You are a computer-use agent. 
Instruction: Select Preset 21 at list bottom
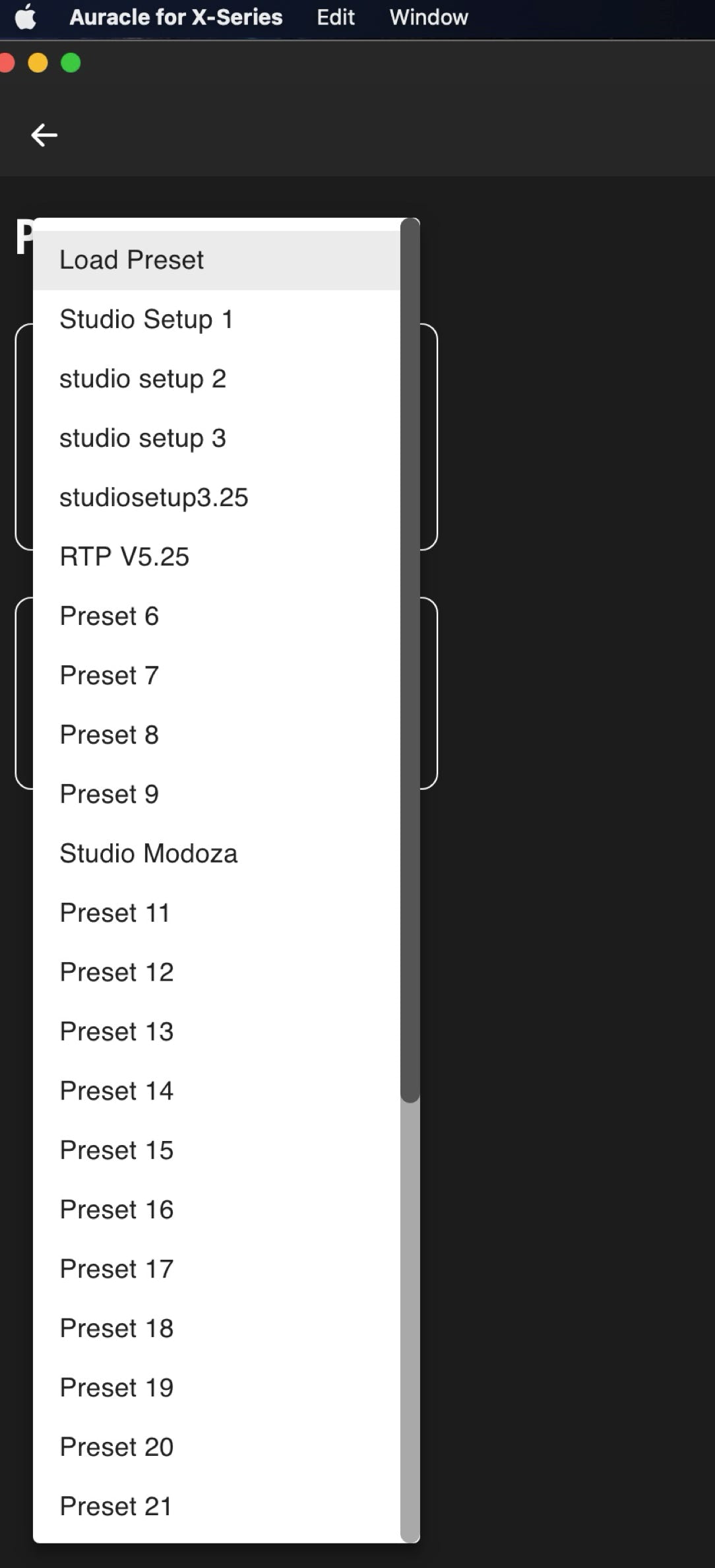tap(216, 1507)
